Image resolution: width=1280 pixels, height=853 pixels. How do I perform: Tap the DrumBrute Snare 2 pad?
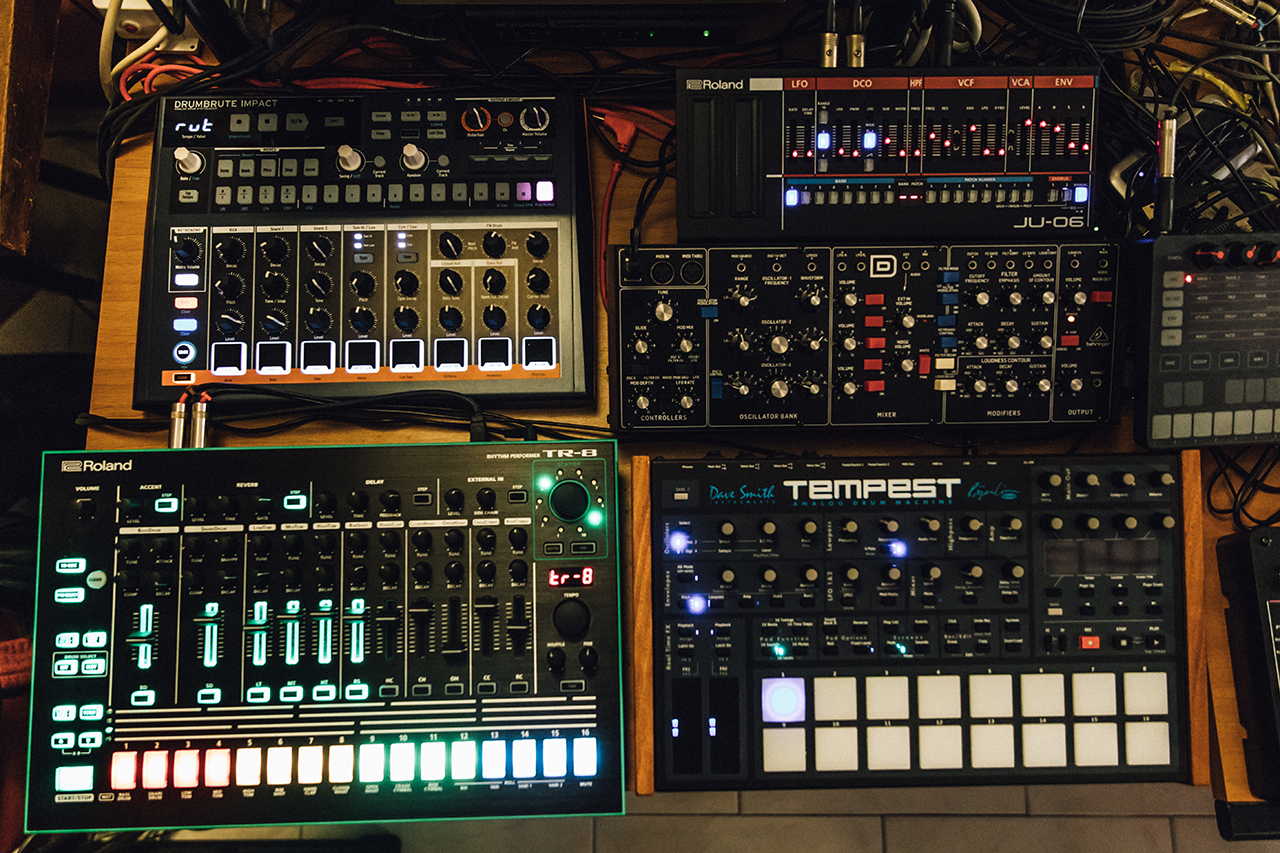tap(318, 357)
